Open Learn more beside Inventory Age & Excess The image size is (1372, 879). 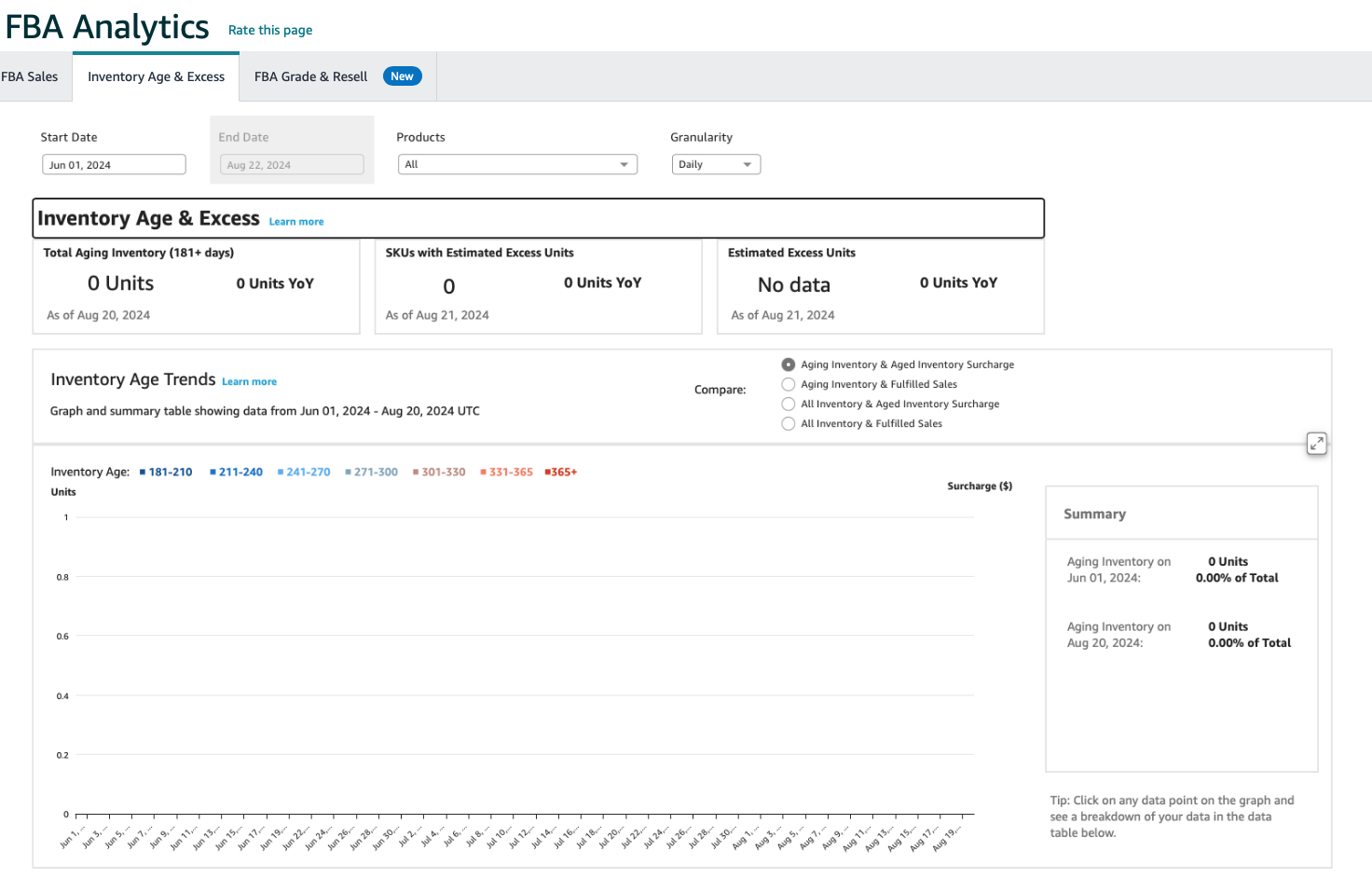click(296, 222)
